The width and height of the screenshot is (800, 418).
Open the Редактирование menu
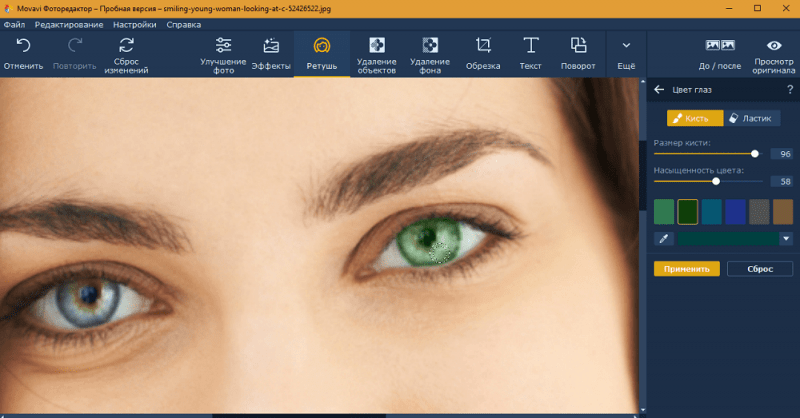click(x=68, y=23)
